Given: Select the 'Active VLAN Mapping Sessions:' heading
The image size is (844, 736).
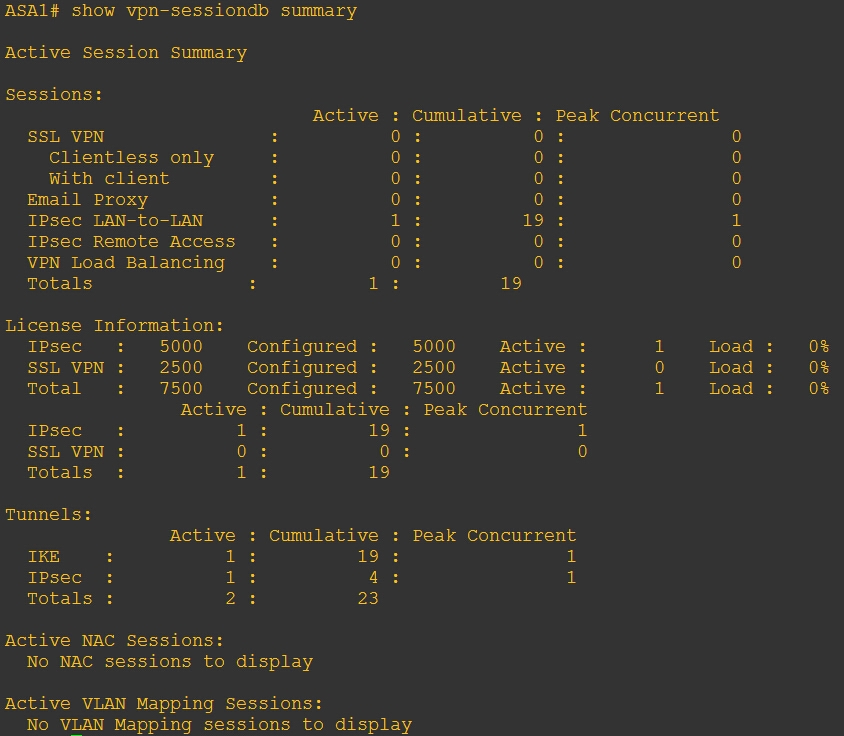Looking at the screenshot, I should point(164,704).
